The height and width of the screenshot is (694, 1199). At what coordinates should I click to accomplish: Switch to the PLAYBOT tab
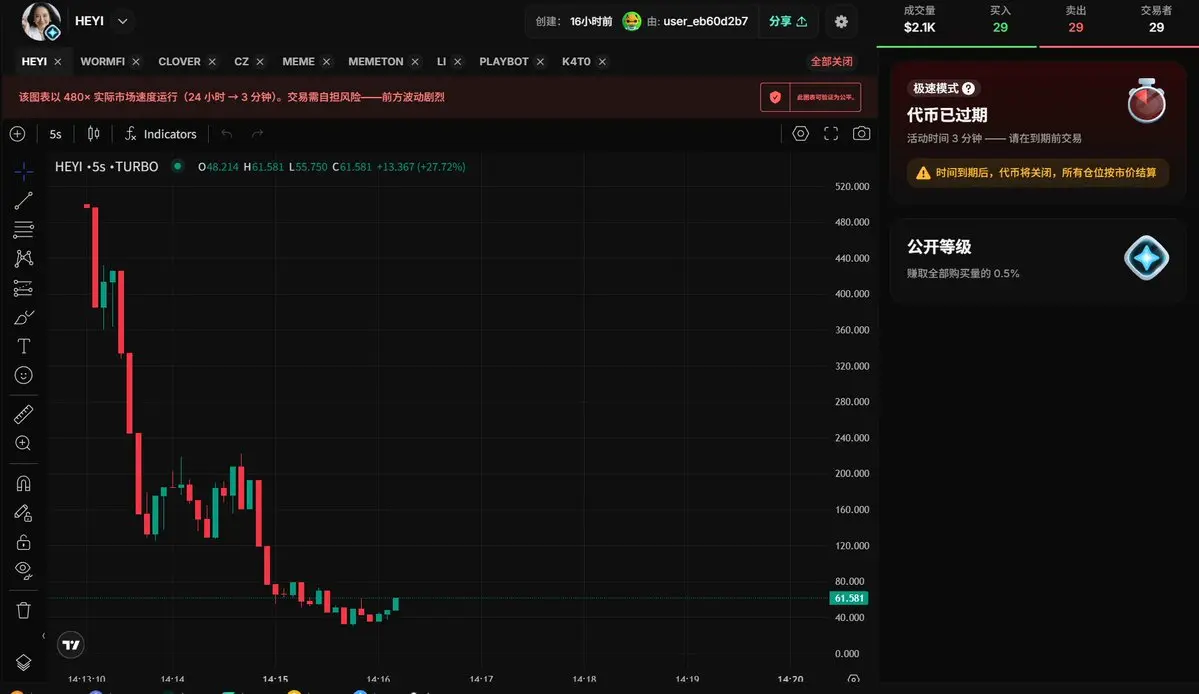click(x=504, y=61)
